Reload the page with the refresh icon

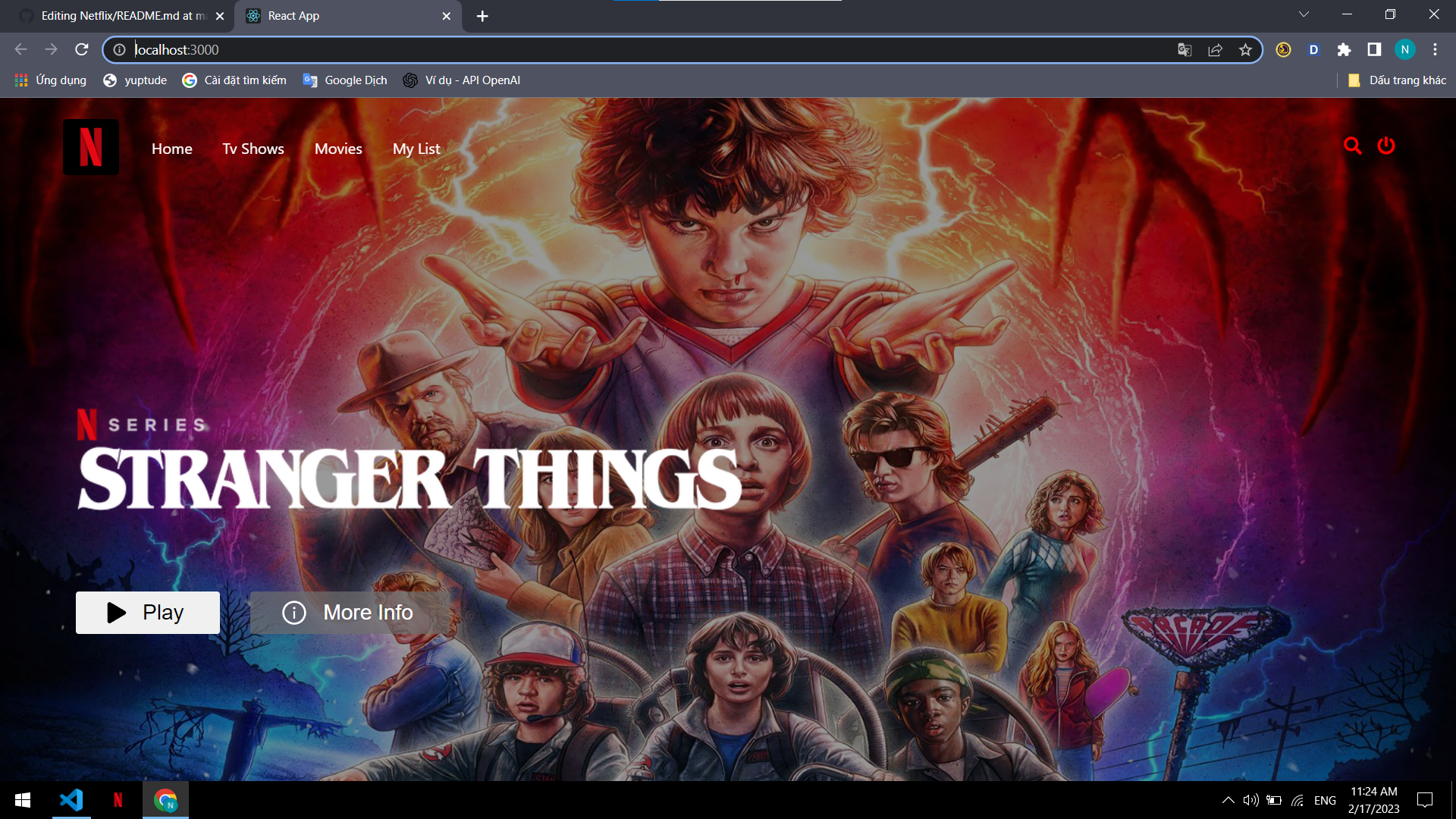coord(82,50)
